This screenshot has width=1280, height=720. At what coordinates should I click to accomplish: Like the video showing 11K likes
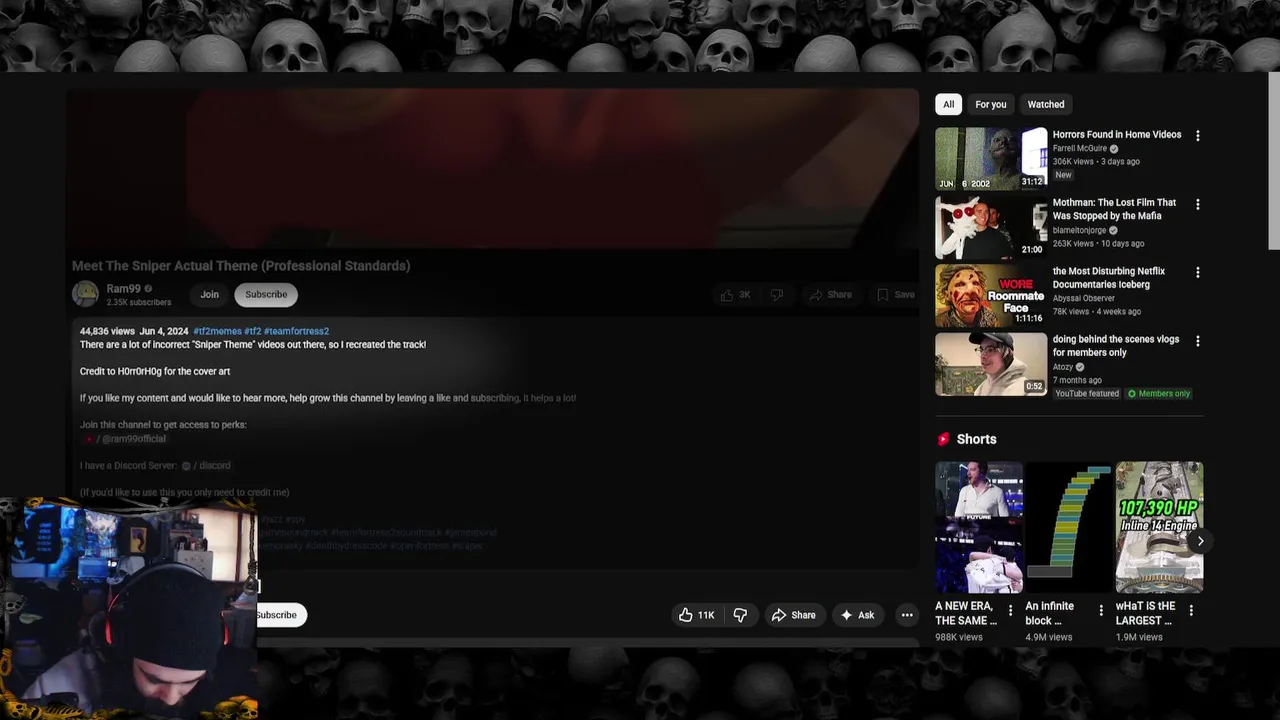(x=697, y=615)
